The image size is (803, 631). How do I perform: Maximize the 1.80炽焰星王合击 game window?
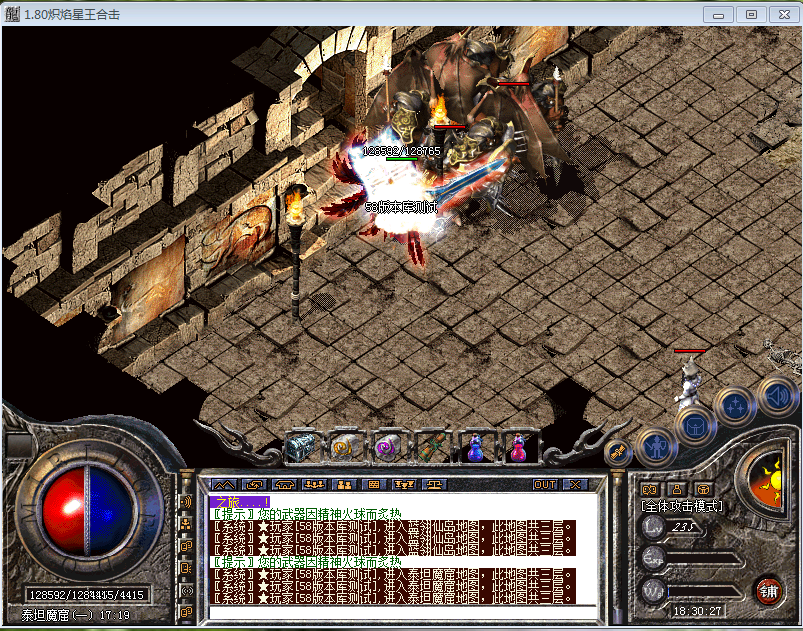point(751,14)
